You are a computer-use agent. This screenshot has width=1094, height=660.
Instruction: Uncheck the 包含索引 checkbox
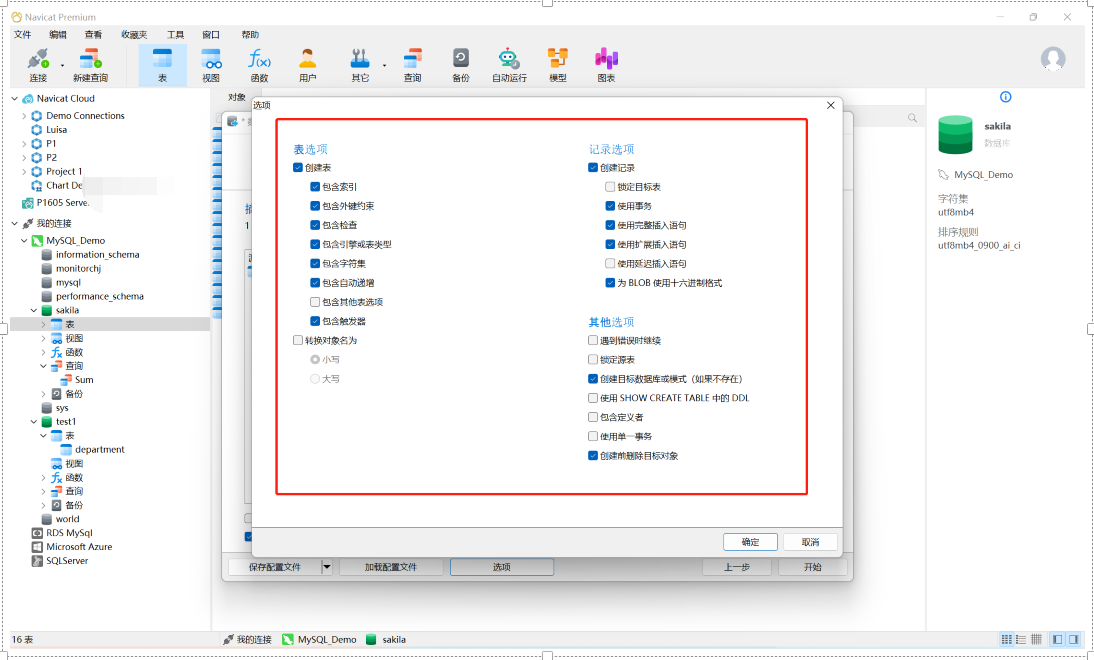[x=315, y=187]
